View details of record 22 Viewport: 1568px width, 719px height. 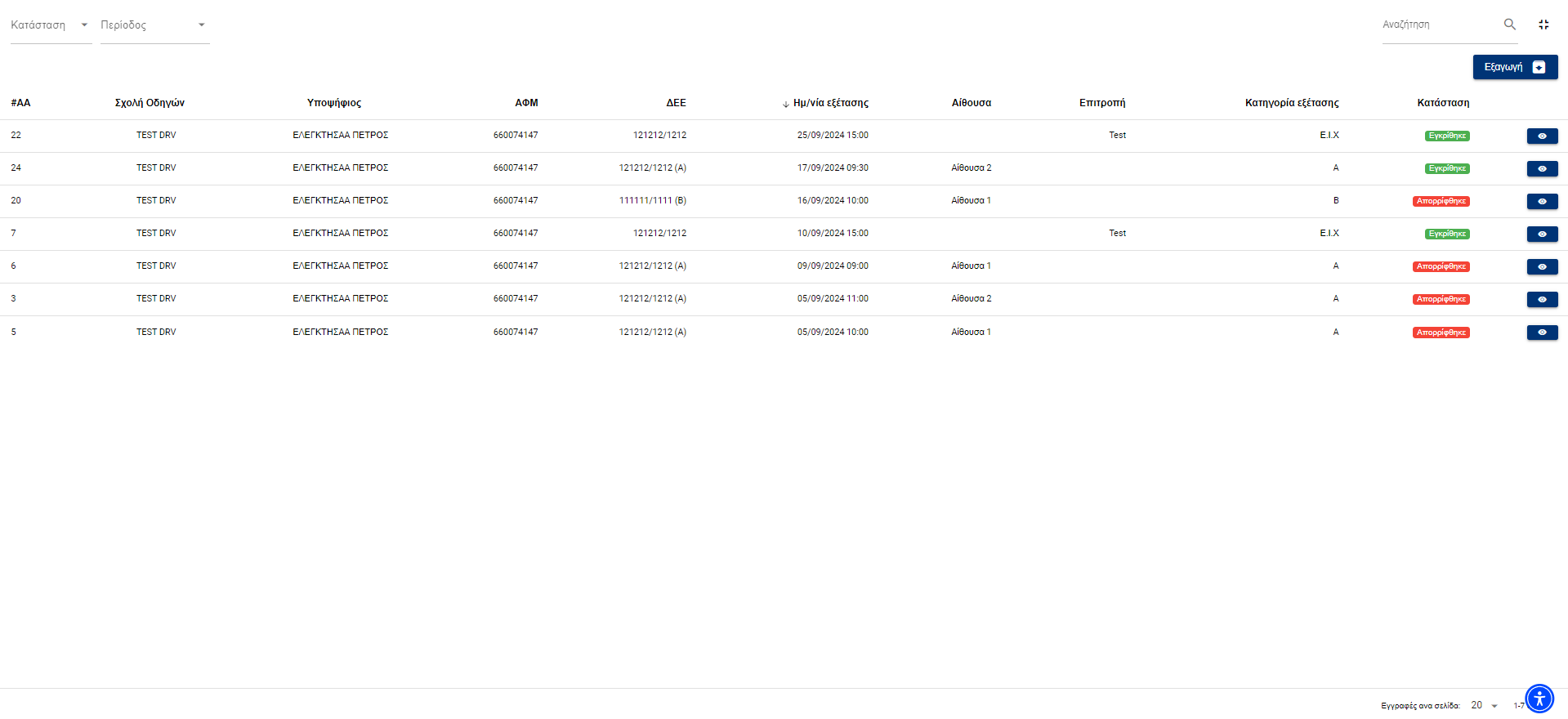click(1542, 136)
